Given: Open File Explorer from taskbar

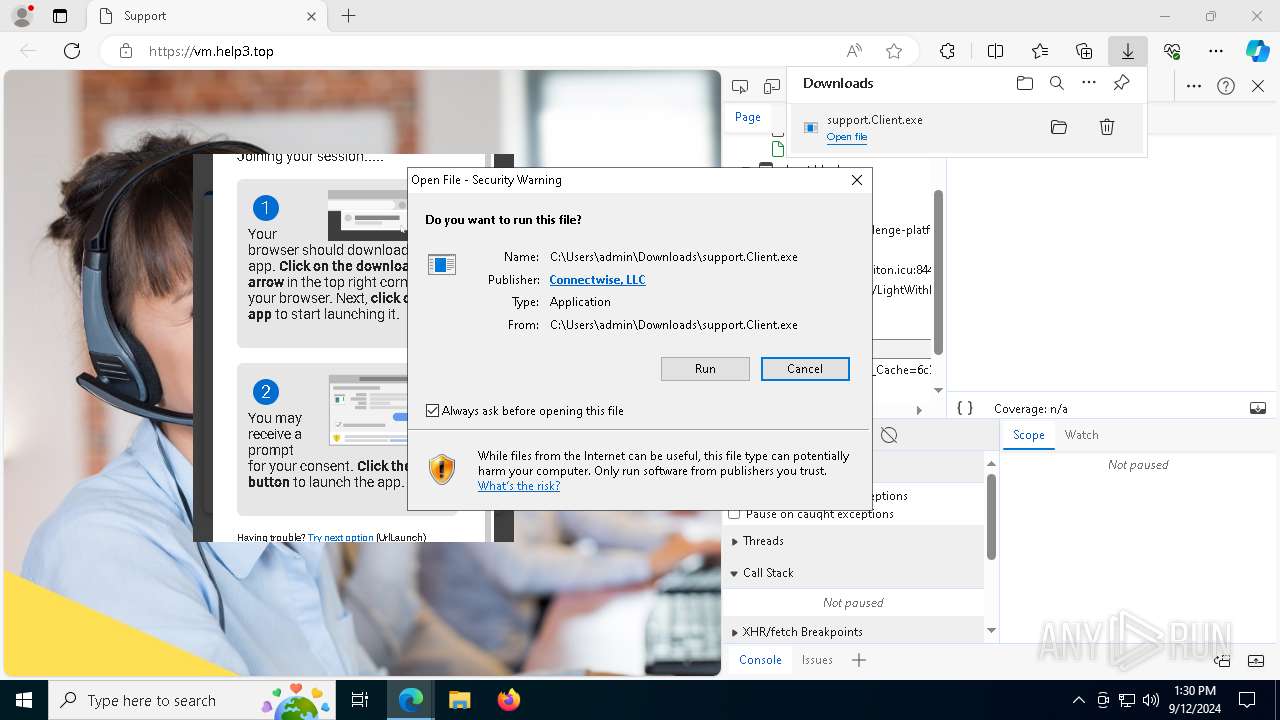Looking at the screenshot, I should [x=459, y=700].
